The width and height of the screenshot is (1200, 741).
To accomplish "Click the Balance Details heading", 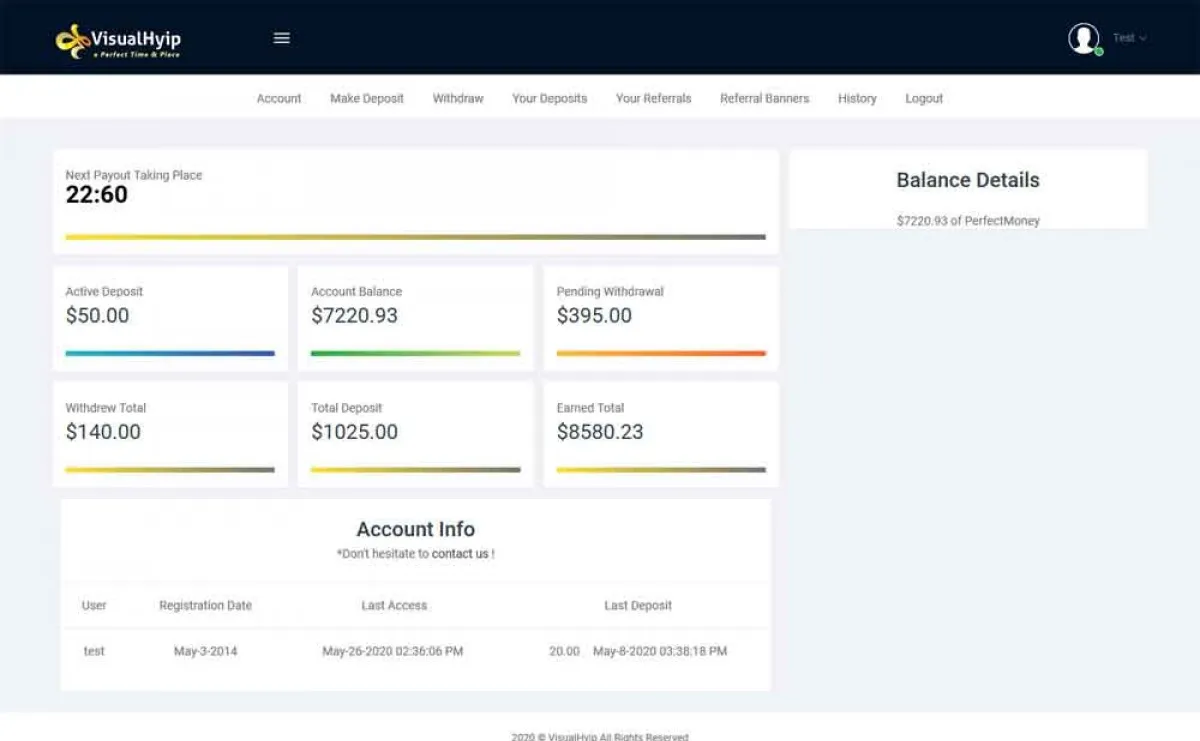I will tap(968, 180).
